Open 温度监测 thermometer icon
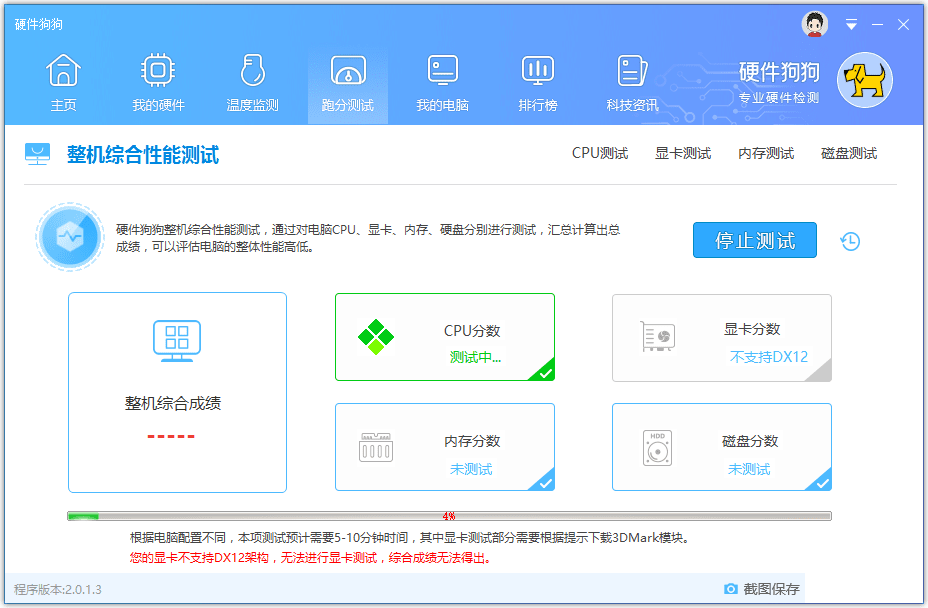The width and height of the screenshot is (928, 608). click(253, 70)
